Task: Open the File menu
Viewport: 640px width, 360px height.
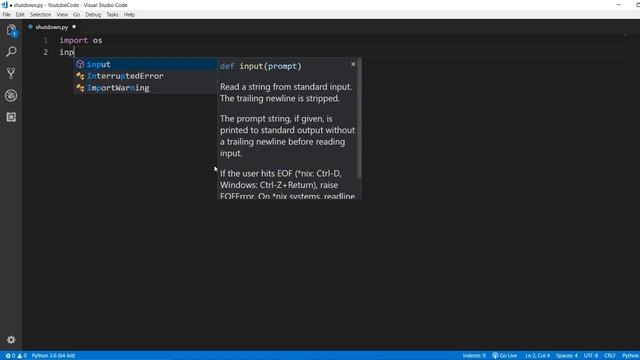Action: [x=7, y=15]
